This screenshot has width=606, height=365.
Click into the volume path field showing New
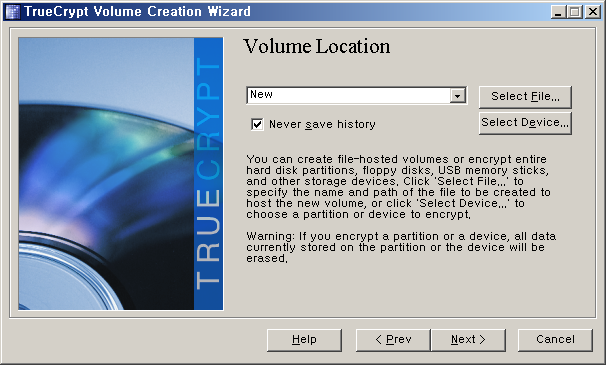[x=349, y=96]
